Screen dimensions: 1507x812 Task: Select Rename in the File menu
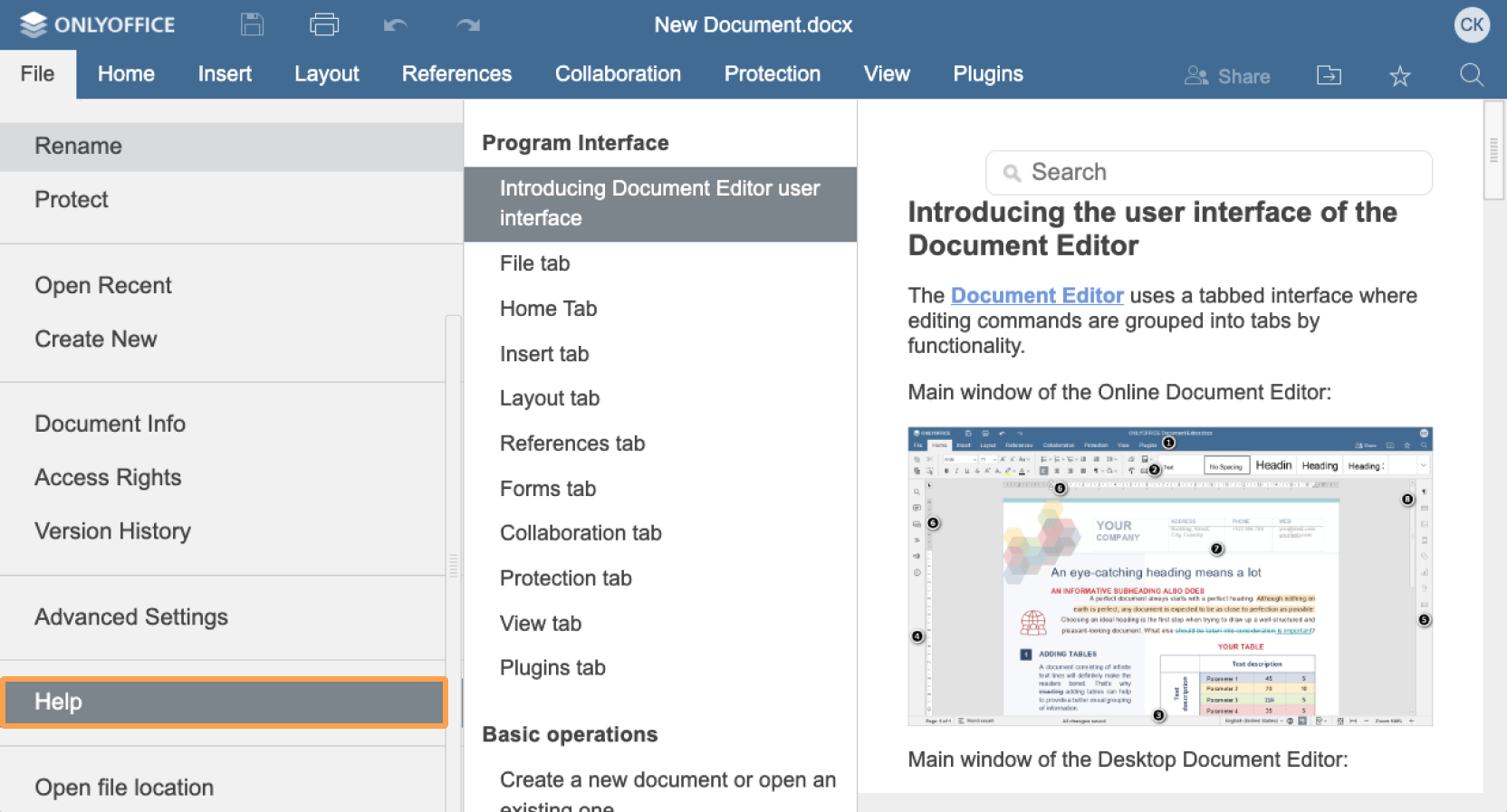(231, 146)
